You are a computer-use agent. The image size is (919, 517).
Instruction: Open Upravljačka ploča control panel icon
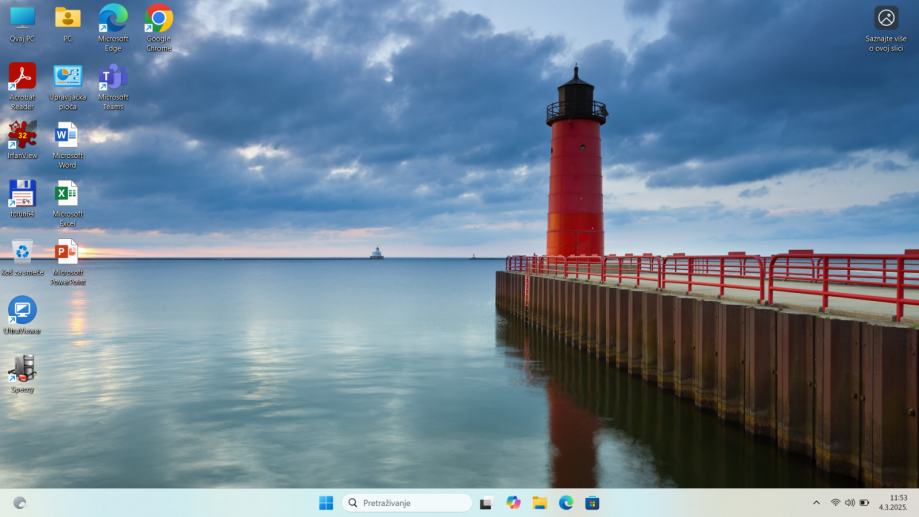tap(68, 86)
